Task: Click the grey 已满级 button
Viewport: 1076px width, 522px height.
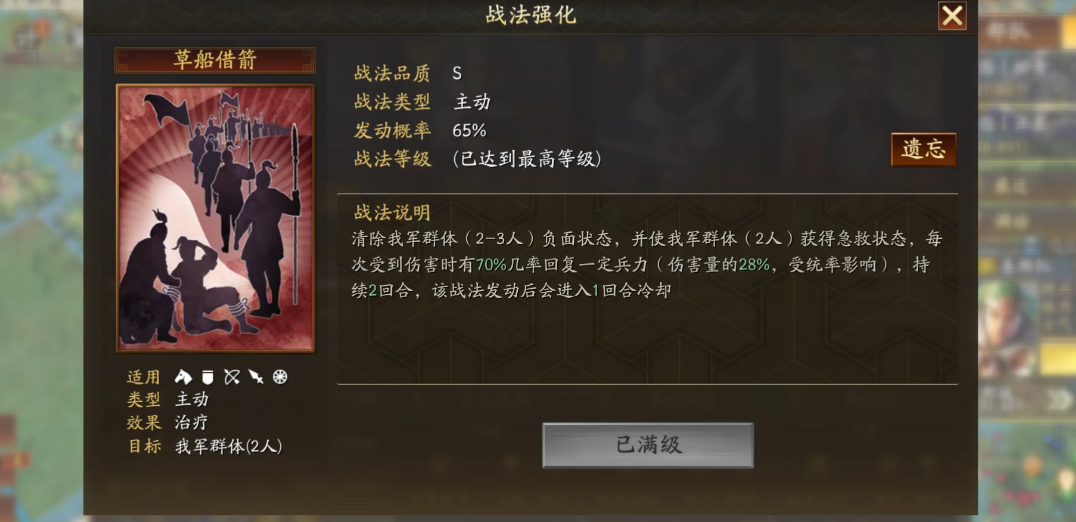Action: (648, 445)
